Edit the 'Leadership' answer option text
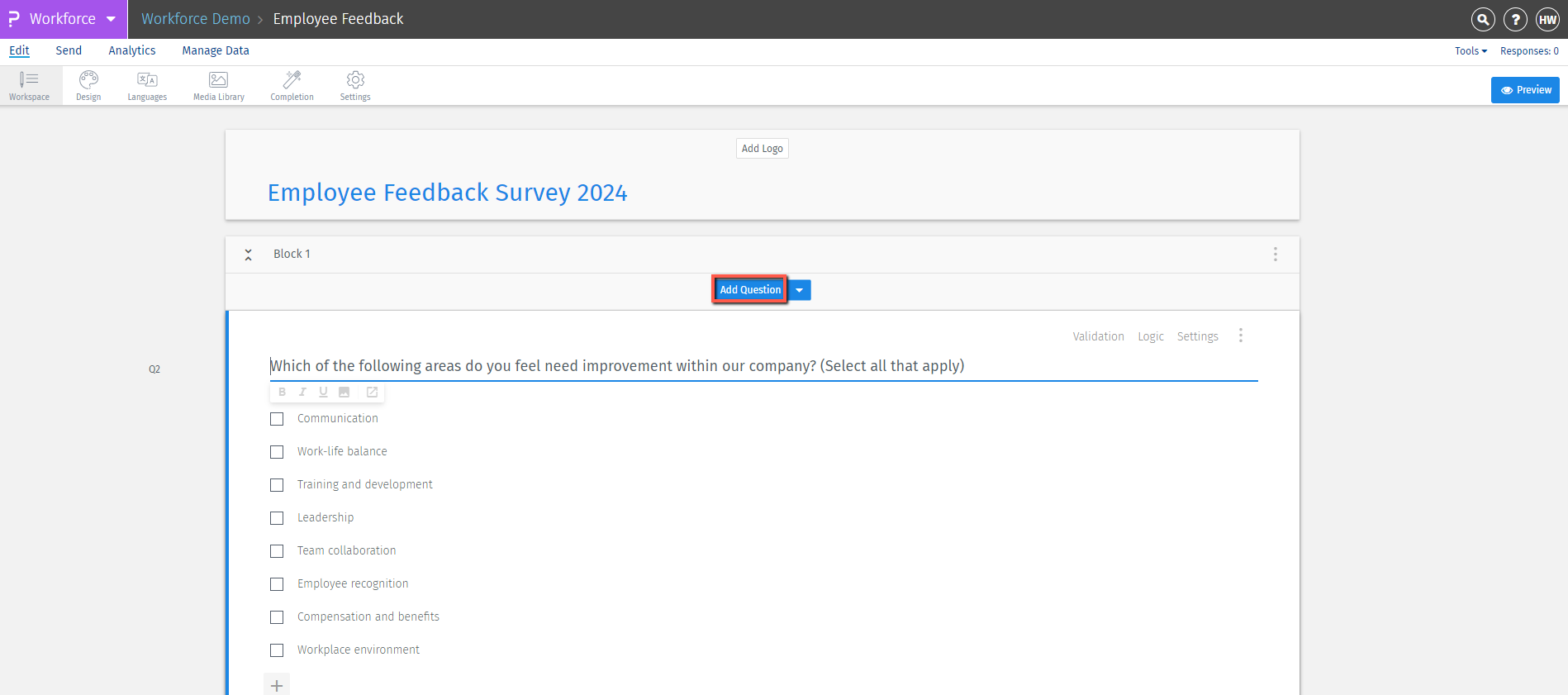1568x695 pixels. (x=325, y=517)
